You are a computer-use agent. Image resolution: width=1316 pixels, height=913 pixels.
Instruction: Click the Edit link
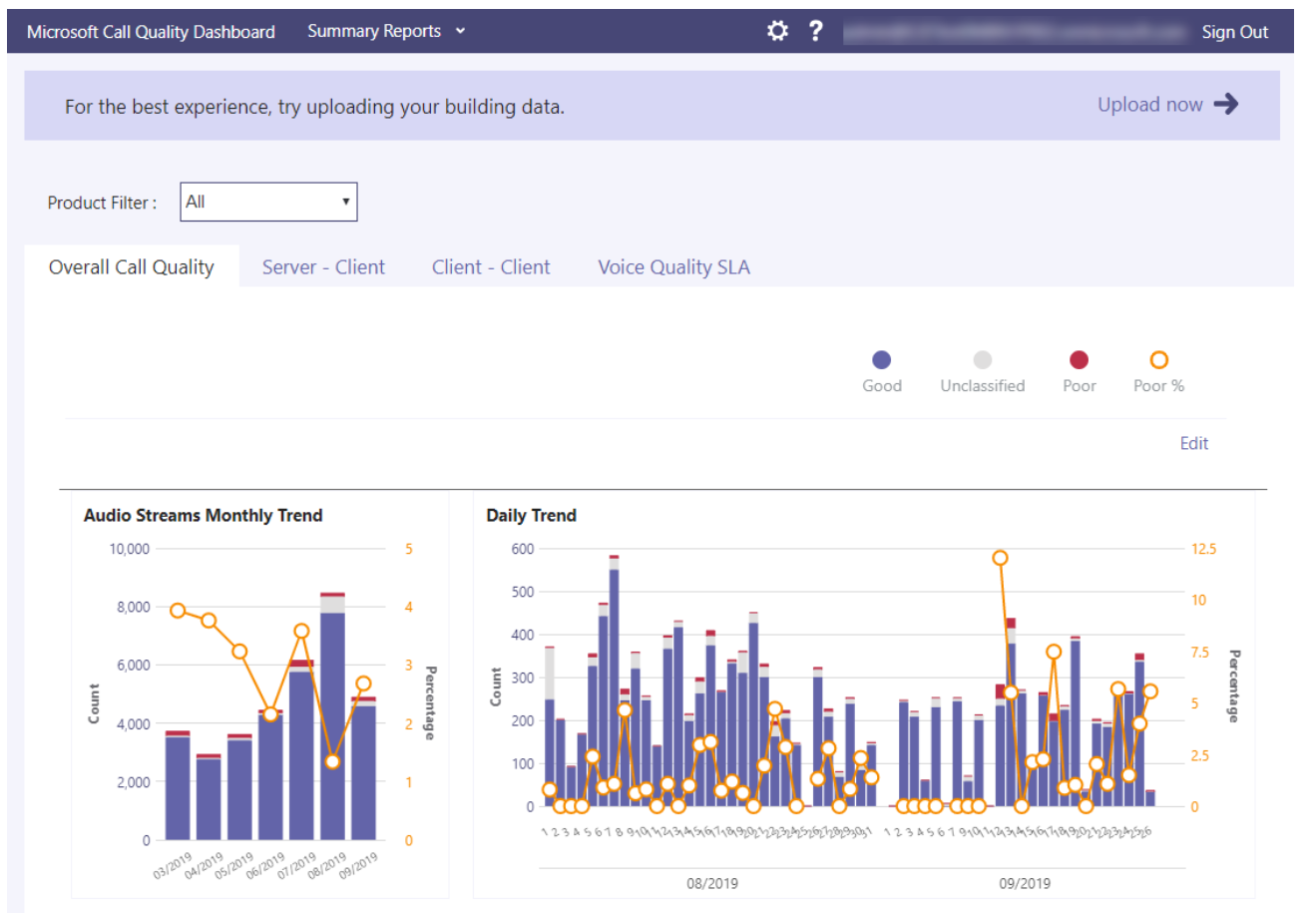point(1193,443)
